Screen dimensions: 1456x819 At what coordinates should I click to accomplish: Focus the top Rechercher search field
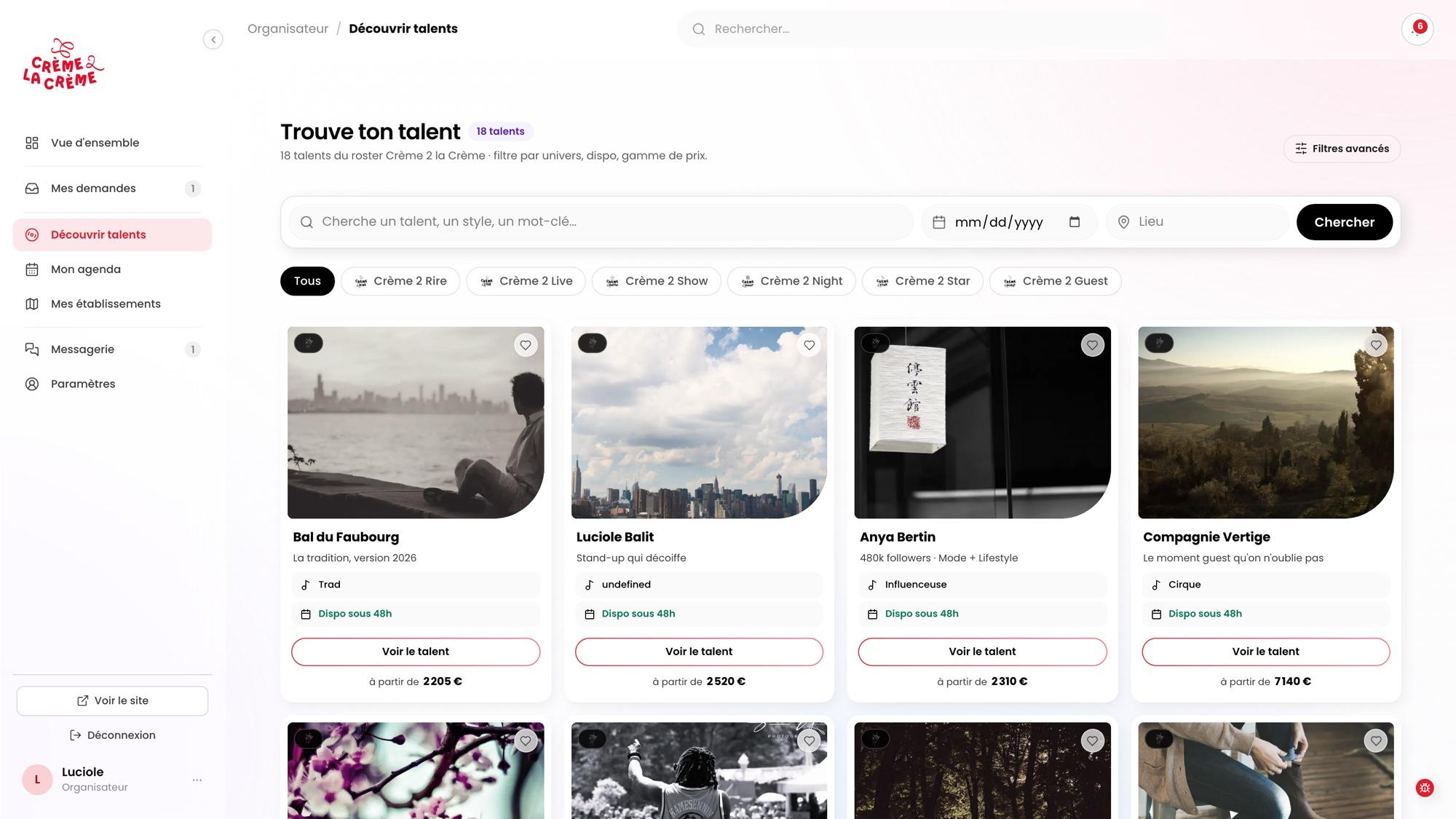click(921, 29)
